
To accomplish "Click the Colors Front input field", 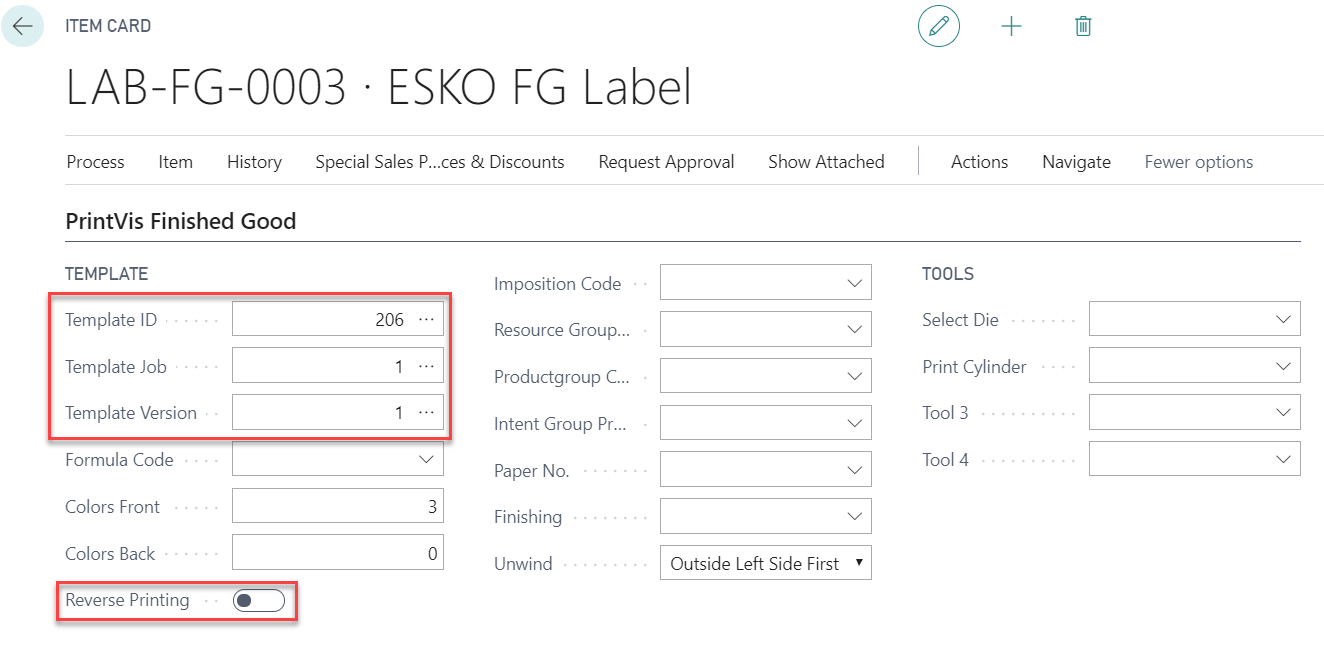I will coord(337,507).
